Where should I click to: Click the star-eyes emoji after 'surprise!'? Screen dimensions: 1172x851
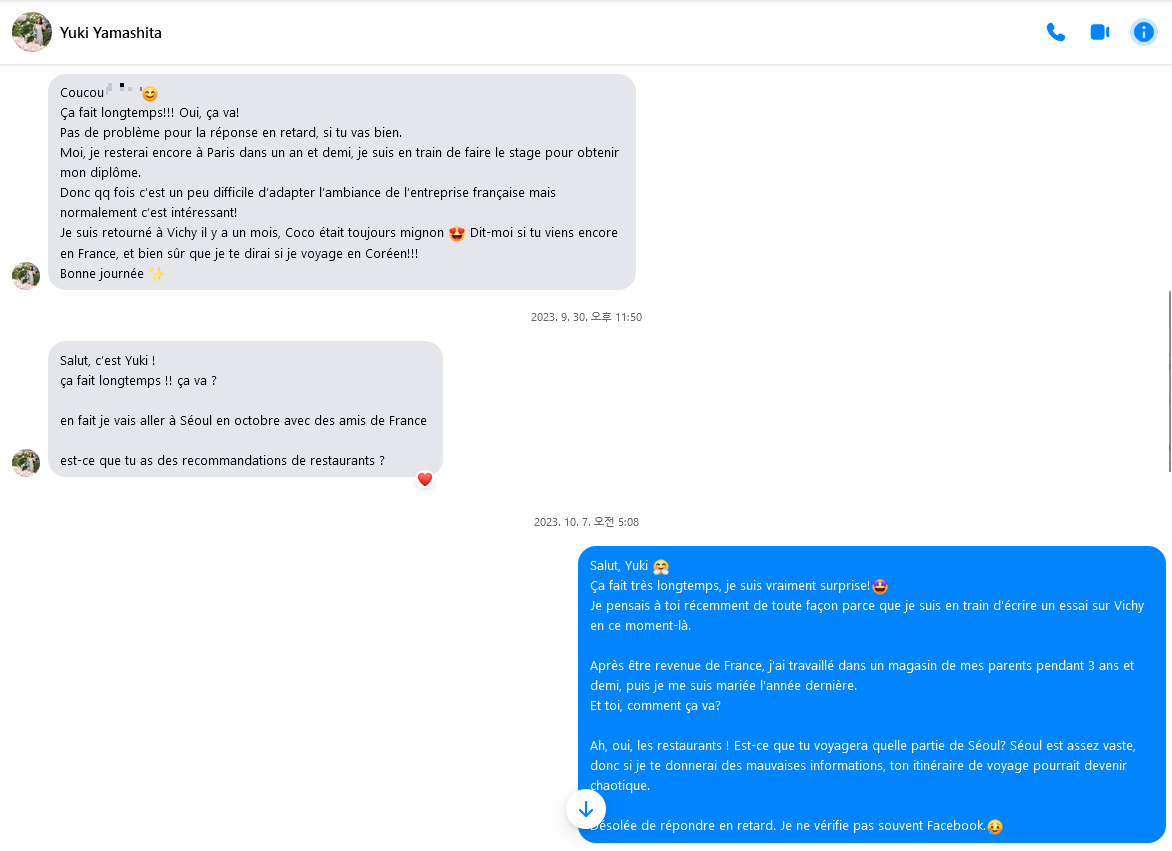(x=880, y=587)
